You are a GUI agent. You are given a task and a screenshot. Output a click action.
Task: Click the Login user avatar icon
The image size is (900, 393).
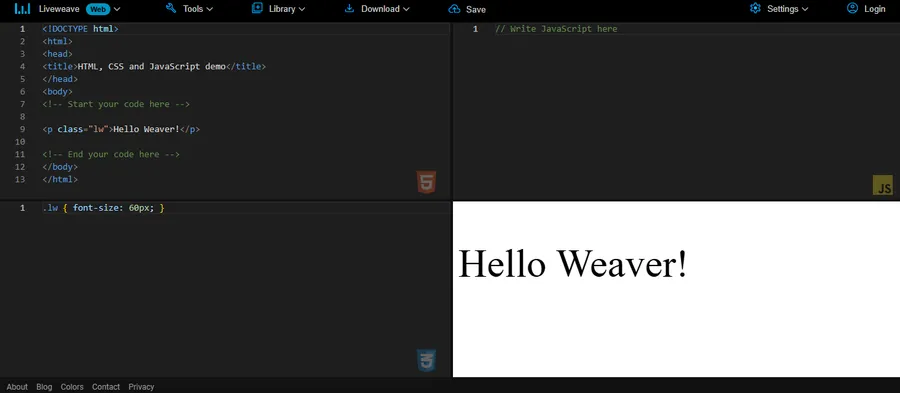pyautogui.click(x=852, y=8)
